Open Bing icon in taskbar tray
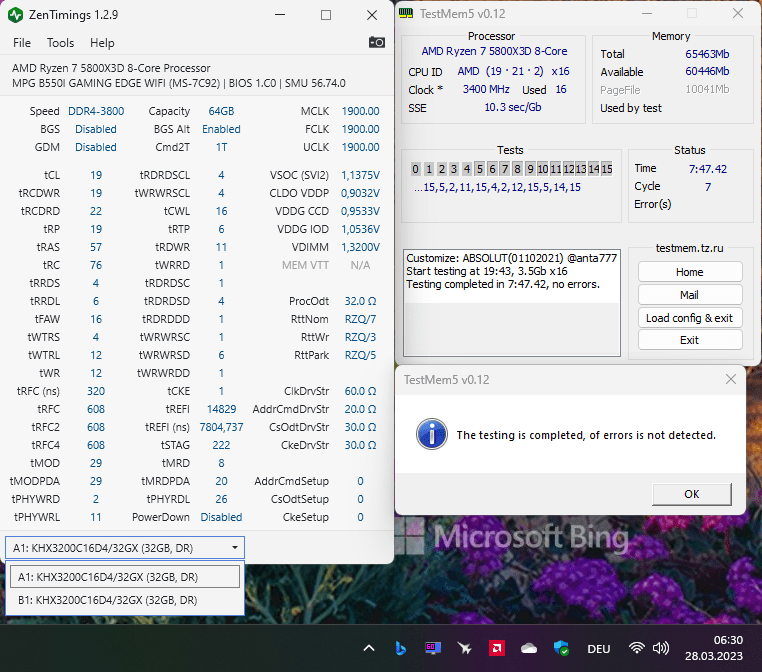This screenshot has width=762, height=672. (x=400, y=648)
